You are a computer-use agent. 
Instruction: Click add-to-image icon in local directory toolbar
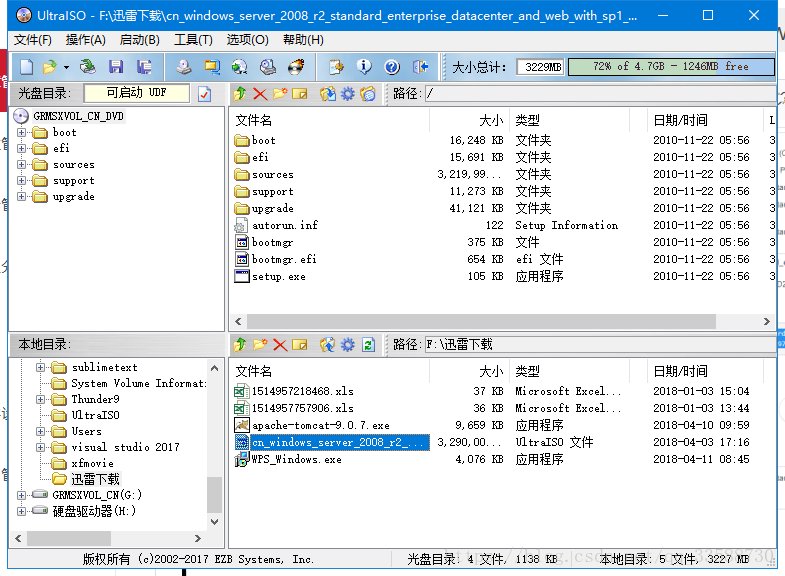pos(328,345)
